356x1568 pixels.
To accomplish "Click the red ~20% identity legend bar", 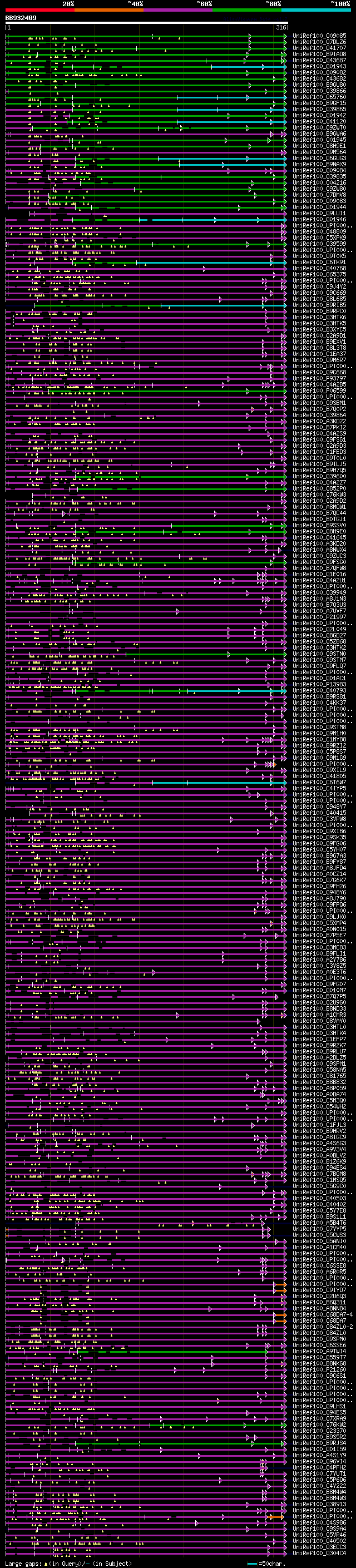I will pos(39,10).
